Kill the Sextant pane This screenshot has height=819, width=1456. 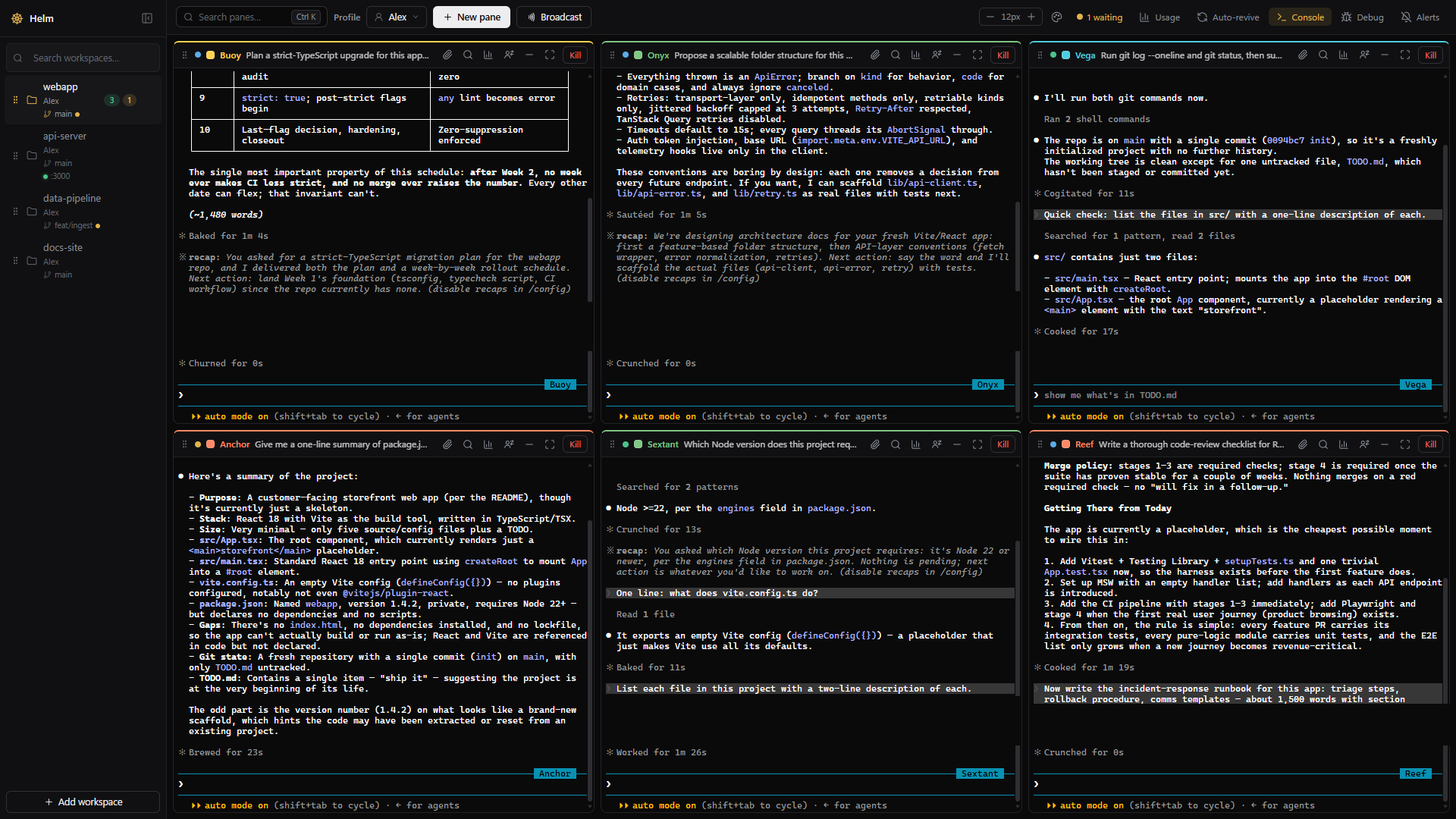click(x=1003, y=444)
